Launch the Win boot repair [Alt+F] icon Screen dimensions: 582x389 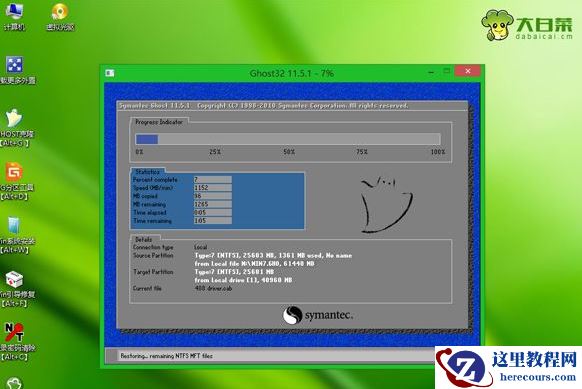click(x=15, y=288)
